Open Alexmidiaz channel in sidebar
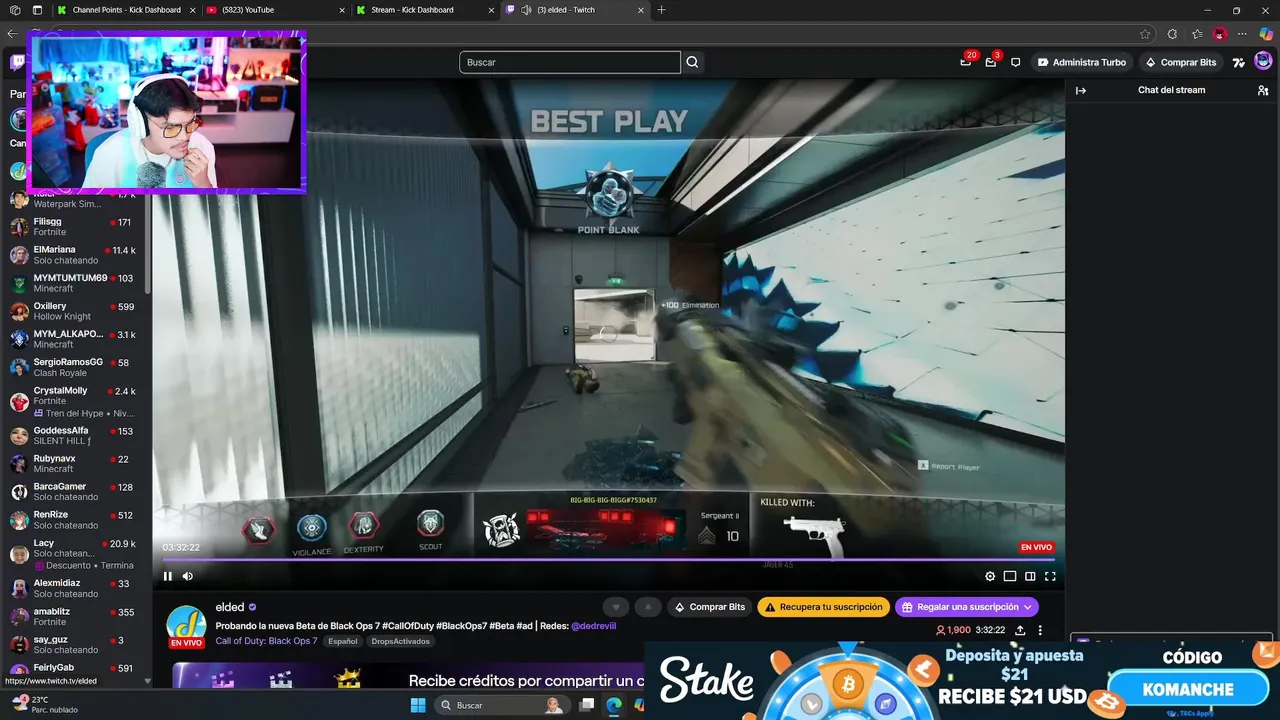The image size is (1280, 720). point(76,588)
